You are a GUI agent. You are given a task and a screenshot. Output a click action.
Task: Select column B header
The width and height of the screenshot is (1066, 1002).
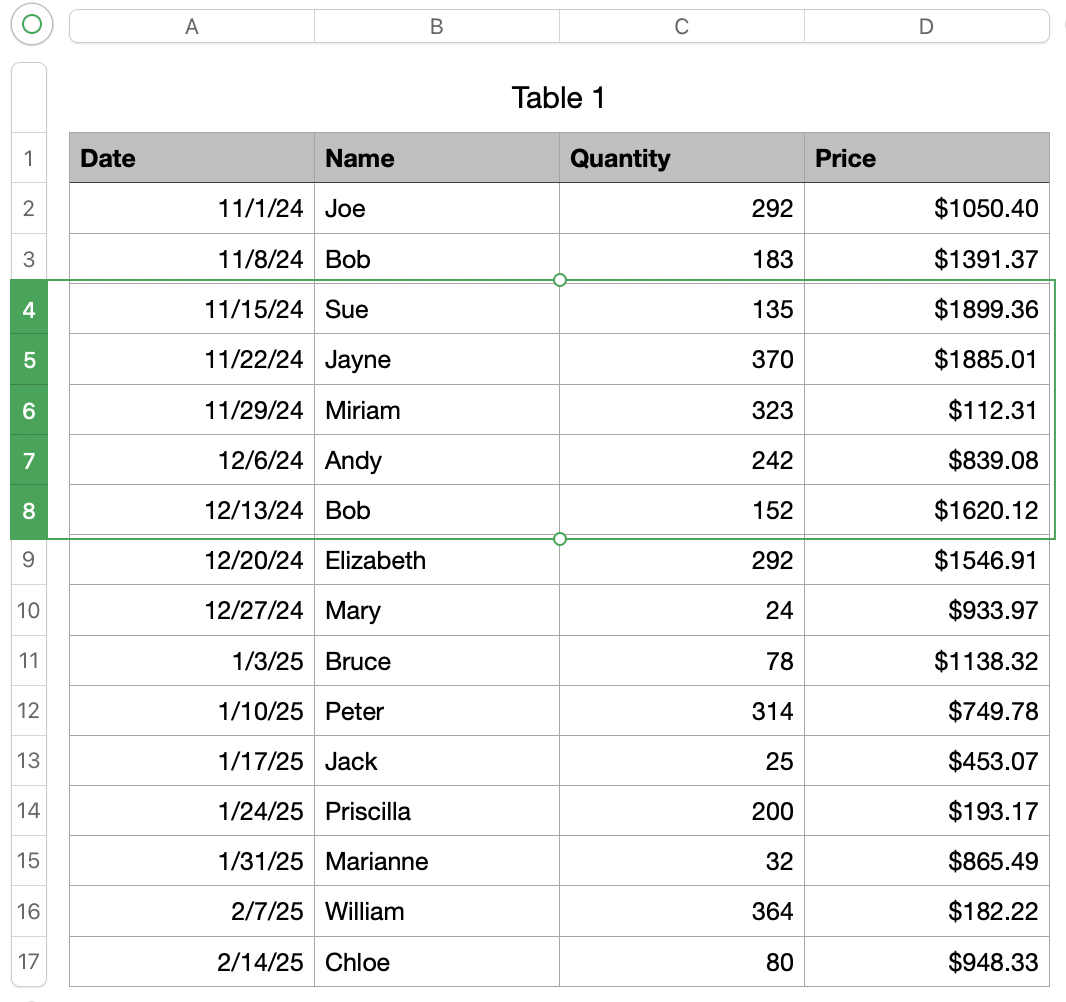point(437,27)
